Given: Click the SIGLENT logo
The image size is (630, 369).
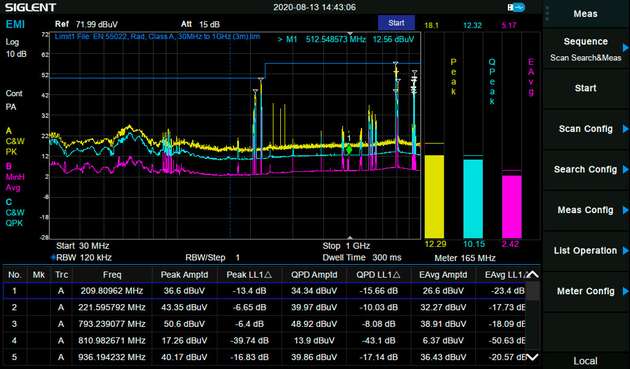Looking at the screenshot, I should (x=30, y=7).
